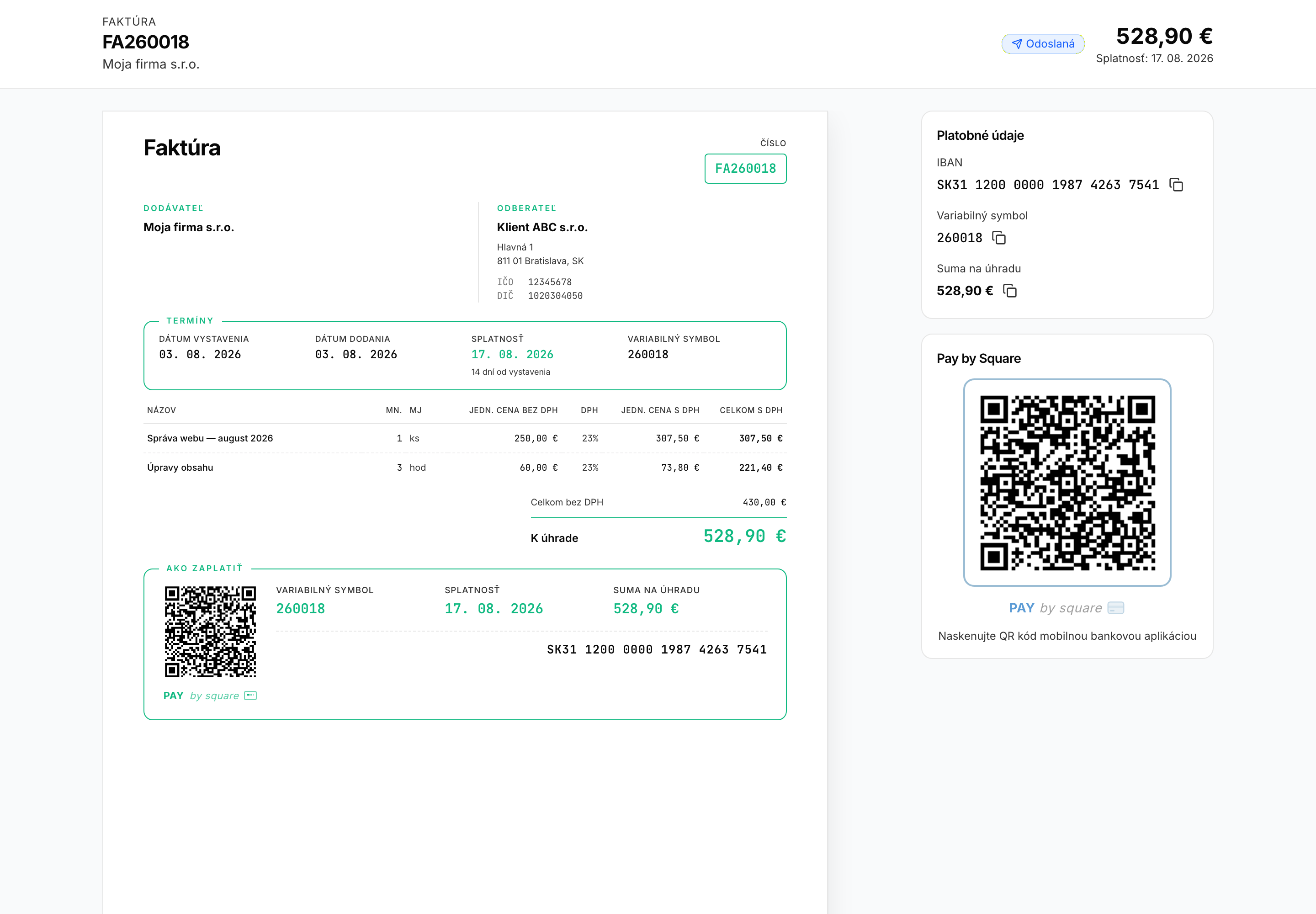Click the small QR code in Ako zaplatiť
1316x914 pixels.
(x=210, y=631)
